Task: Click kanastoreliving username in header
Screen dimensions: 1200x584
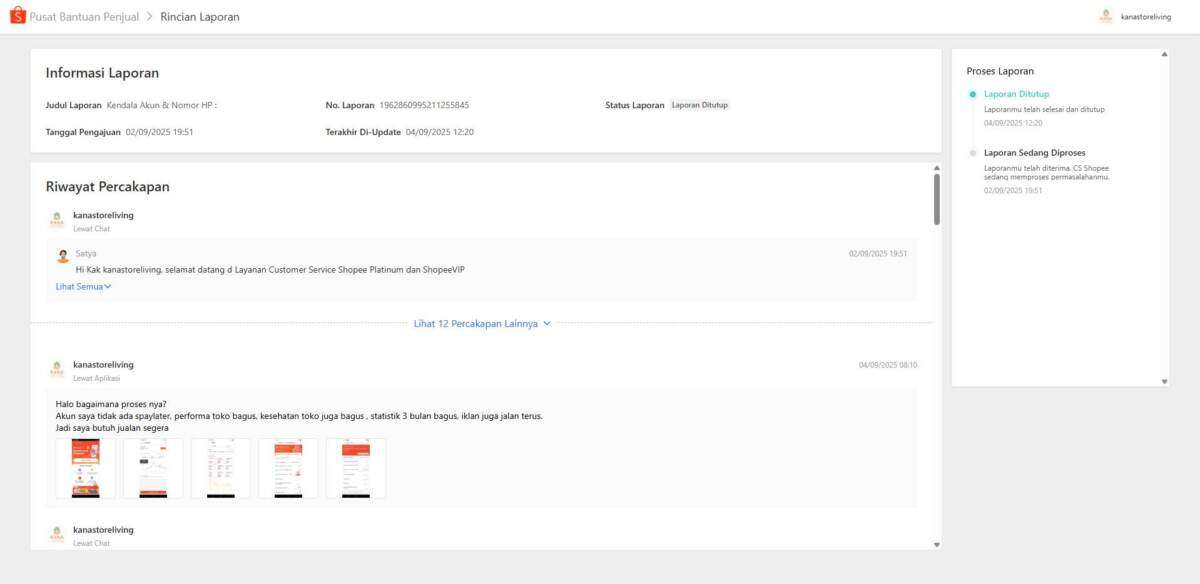Action: (1146, 17)
